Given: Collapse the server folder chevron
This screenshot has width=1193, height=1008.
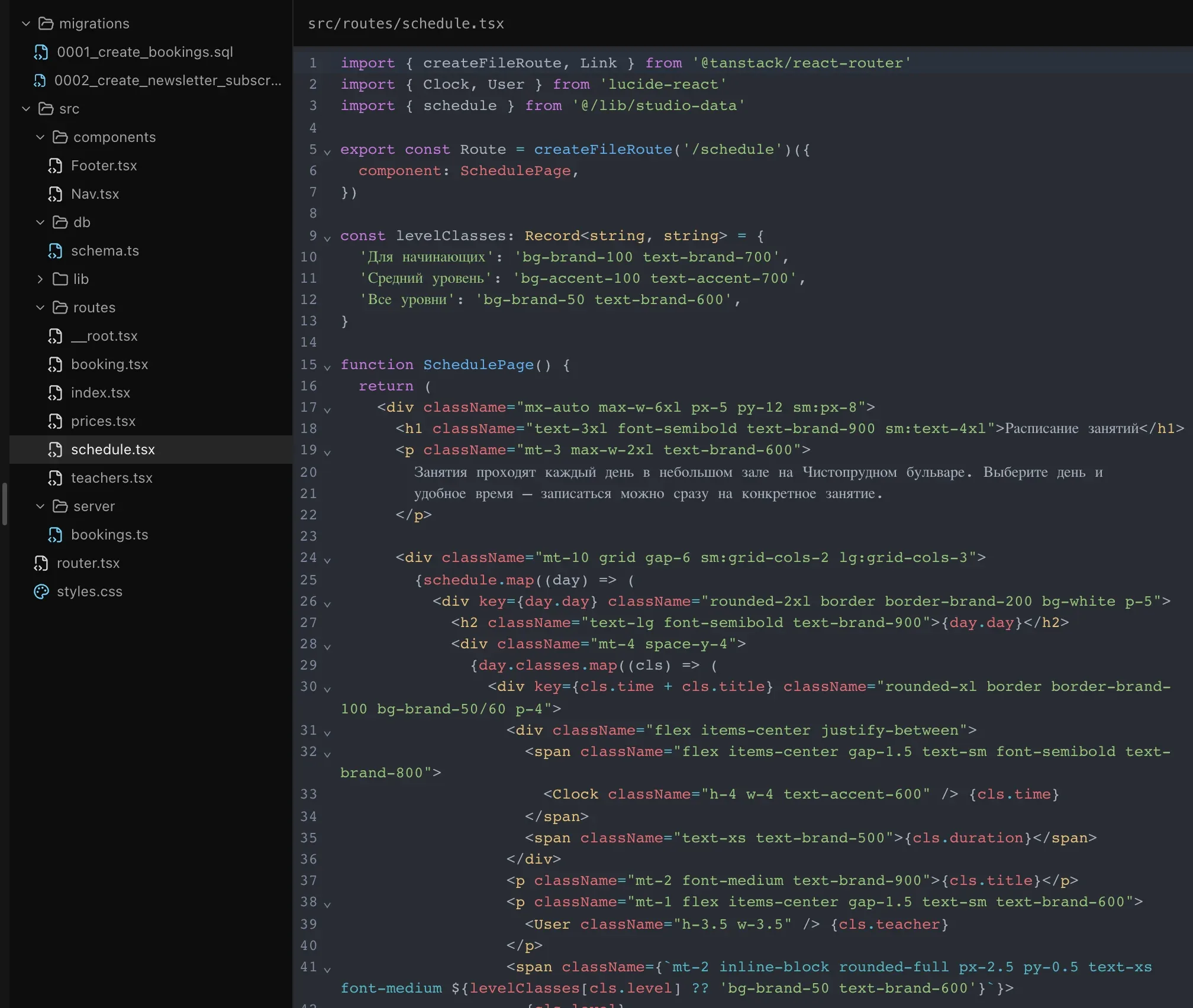Looking at the screenshot, I should coord(40,506).
